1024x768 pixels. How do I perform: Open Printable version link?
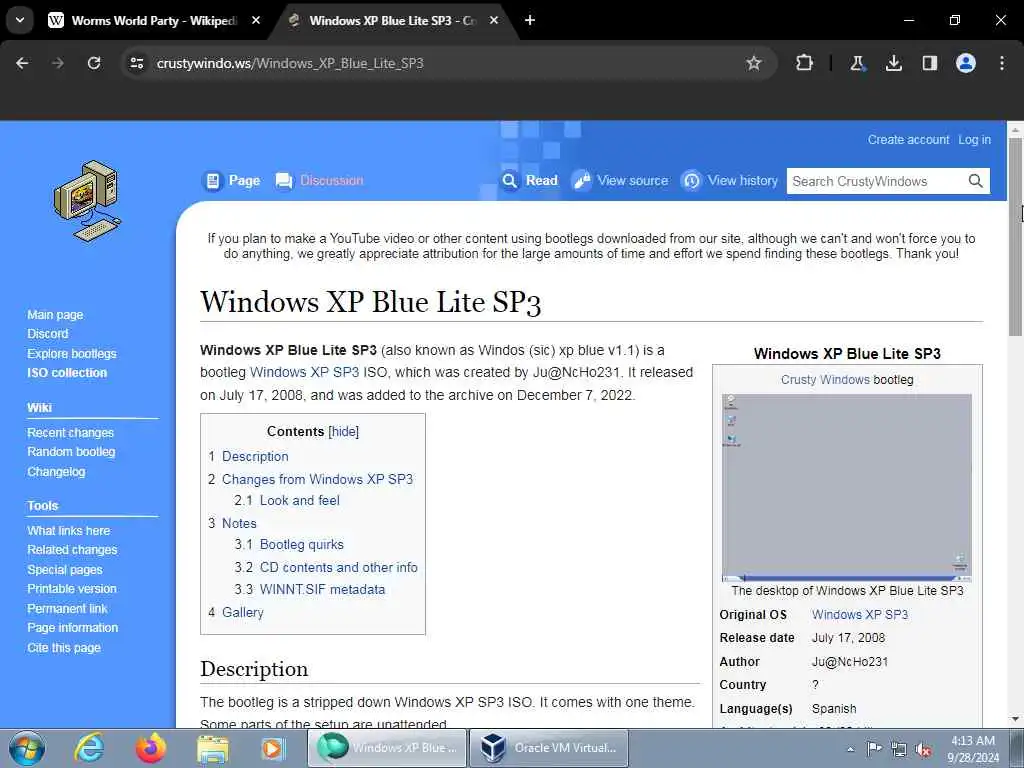(72, 588)
